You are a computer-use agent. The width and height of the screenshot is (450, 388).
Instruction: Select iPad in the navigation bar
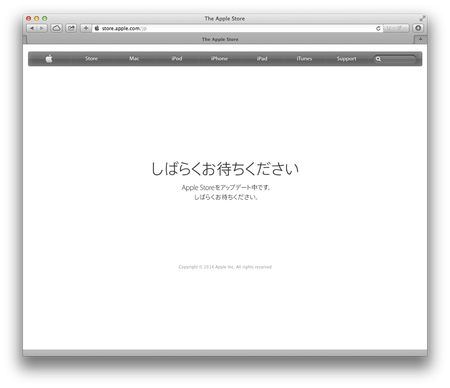point(262,59)
